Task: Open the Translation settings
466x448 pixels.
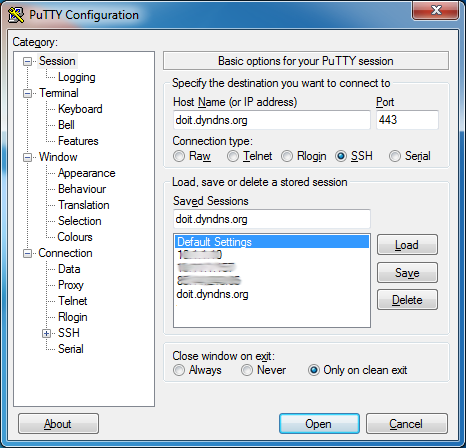Action: tap(84, 205)
